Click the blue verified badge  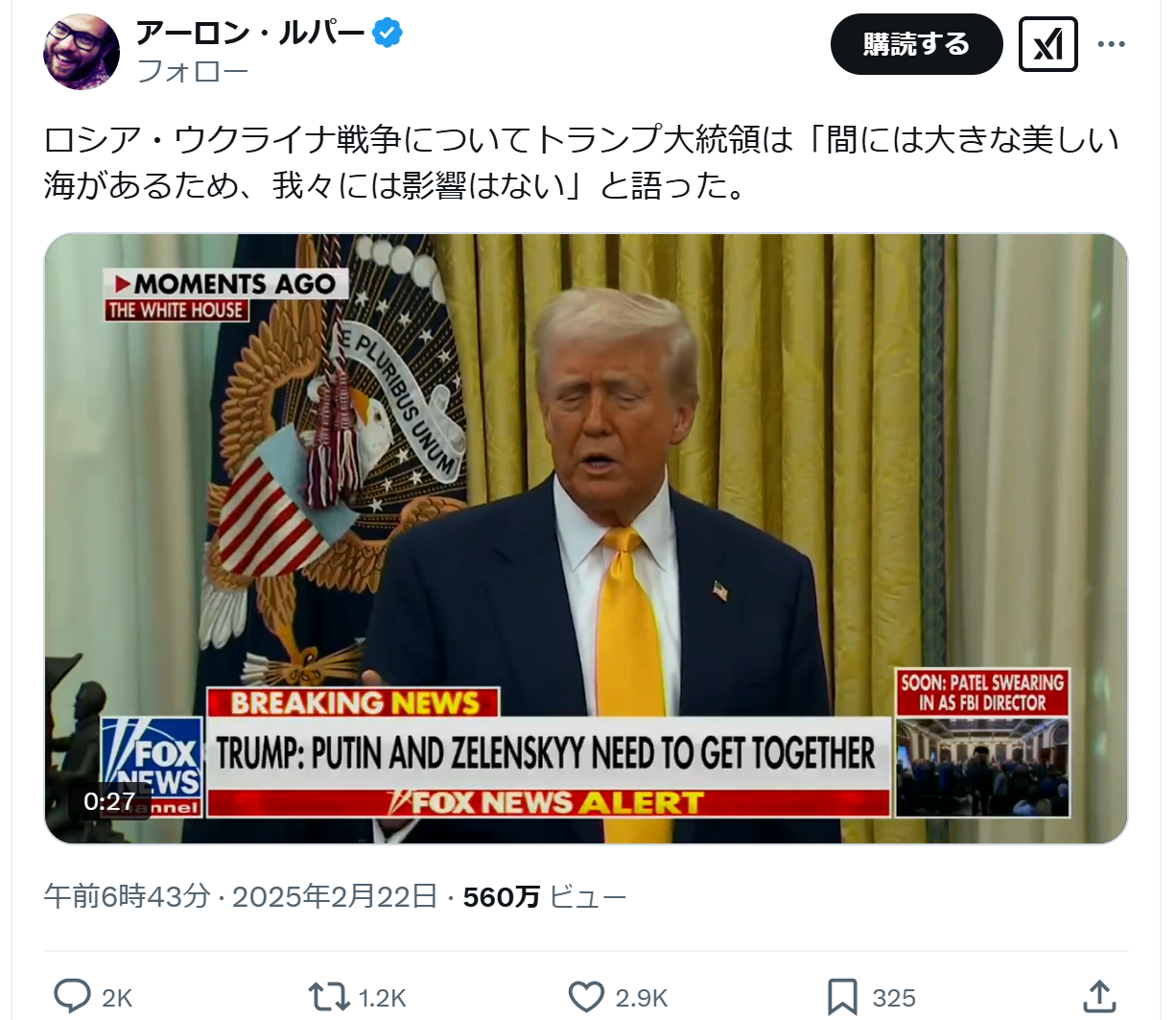point(387,34)
